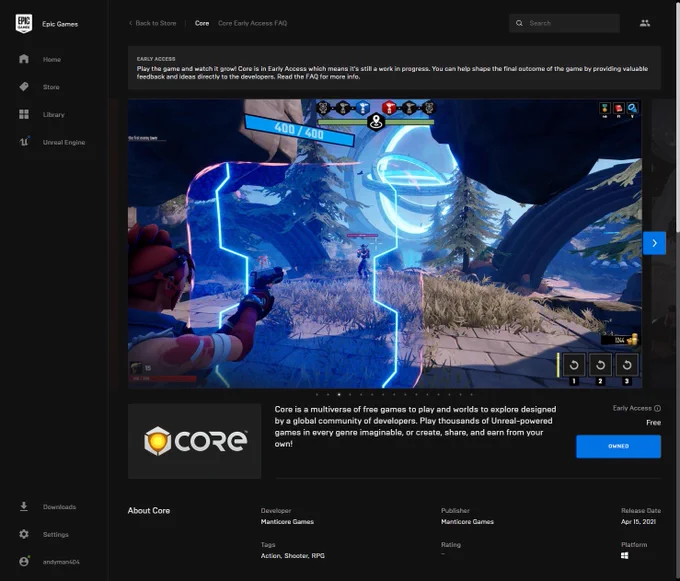Open the Library grid icon
This screenshot has width=680, height=581.
pos(24,114)
